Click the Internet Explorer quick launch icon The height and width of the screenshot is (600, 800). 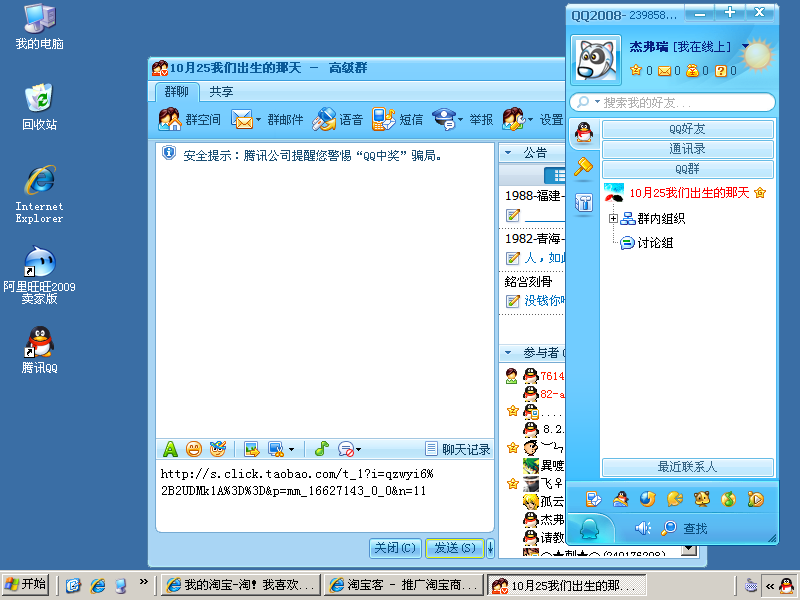point(97,585)
